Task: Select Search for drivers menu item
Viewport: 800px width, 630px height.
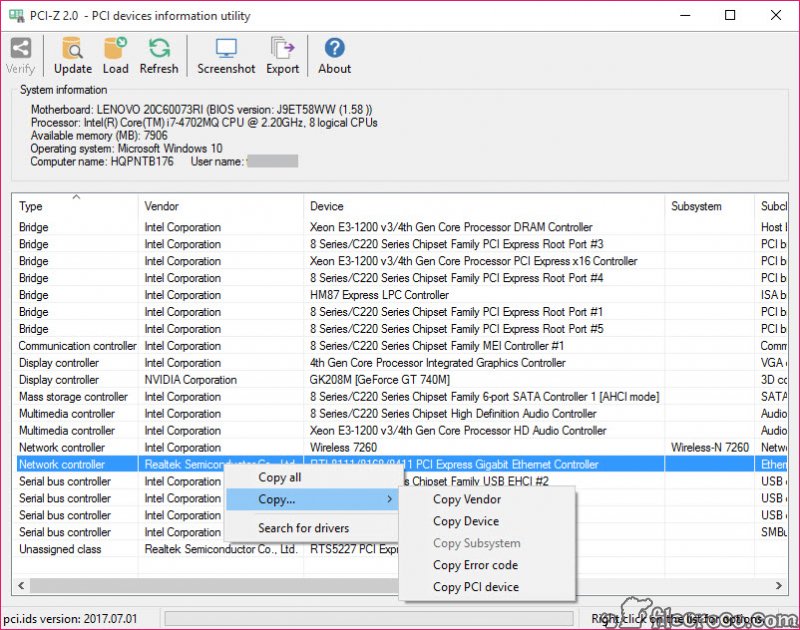Action: click(x=311, y=528)
